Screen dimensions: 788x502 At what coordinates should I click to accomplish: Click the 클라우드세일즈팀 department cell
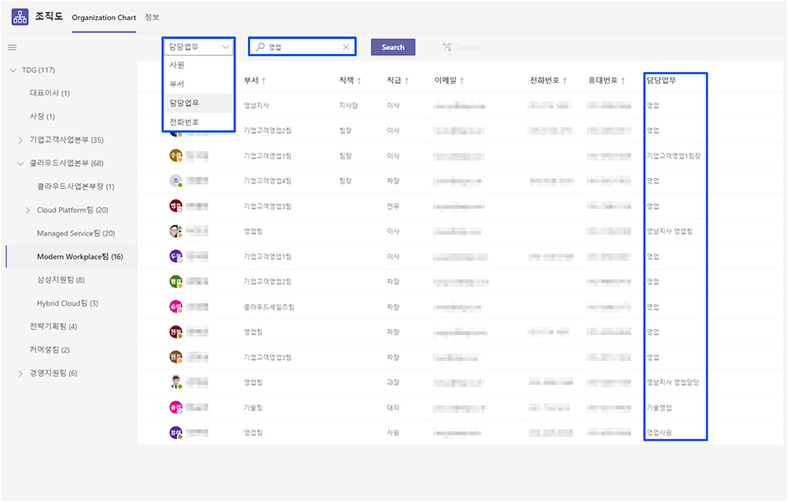269,307
